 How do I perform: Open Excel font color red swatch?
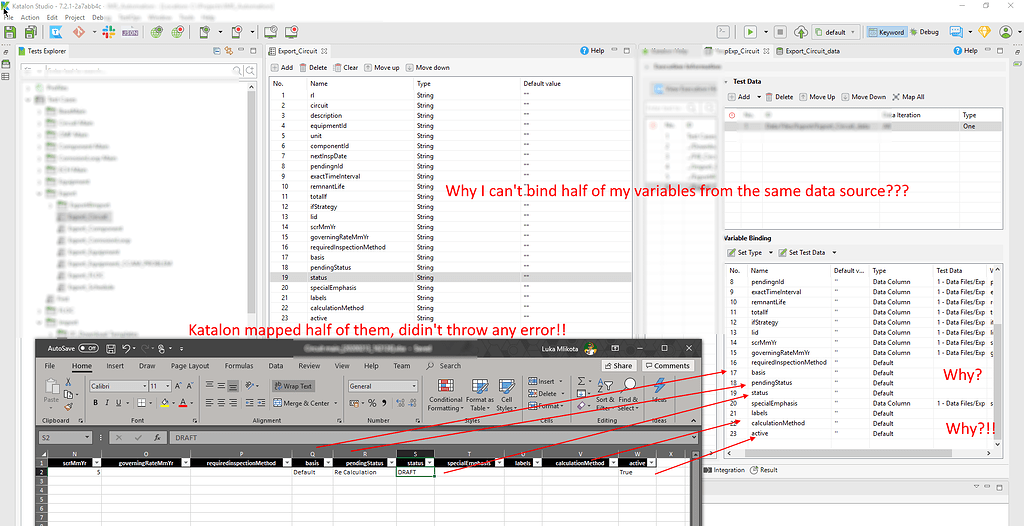point(183,403)
